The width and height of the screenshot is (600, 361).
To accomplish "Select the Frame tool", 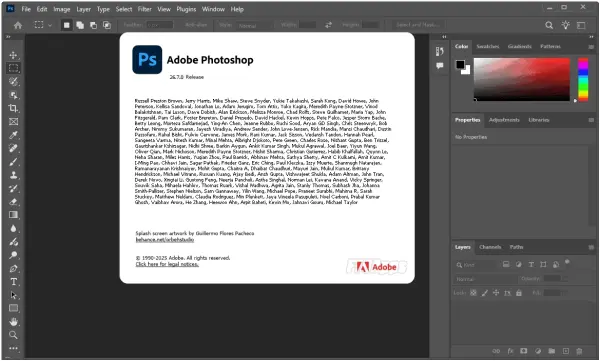I will pyautogui.click(x=13, y=122).
